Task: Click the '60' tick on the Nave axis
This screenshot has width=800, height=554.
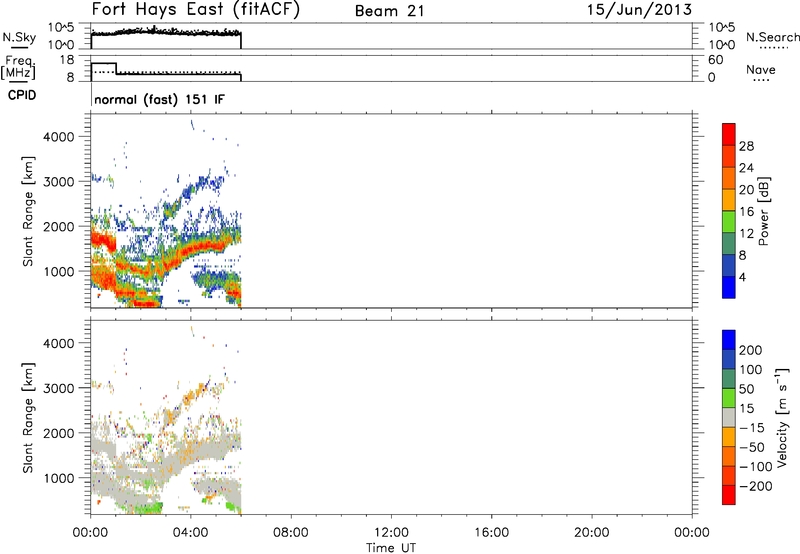Action: (x=715, y=60)
